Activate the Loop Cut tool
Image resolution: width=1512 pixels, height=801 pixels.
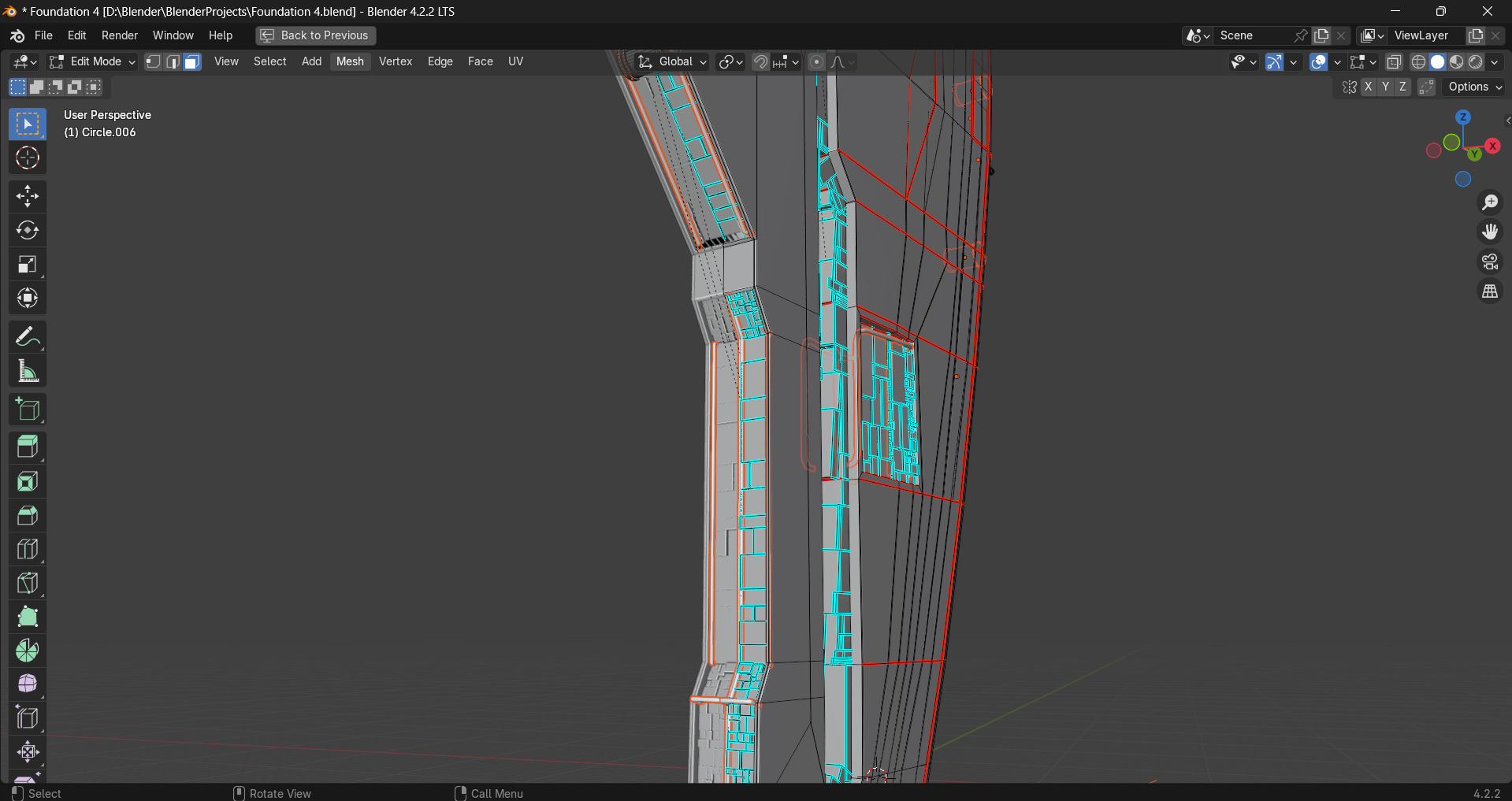(x=28, y=549)
